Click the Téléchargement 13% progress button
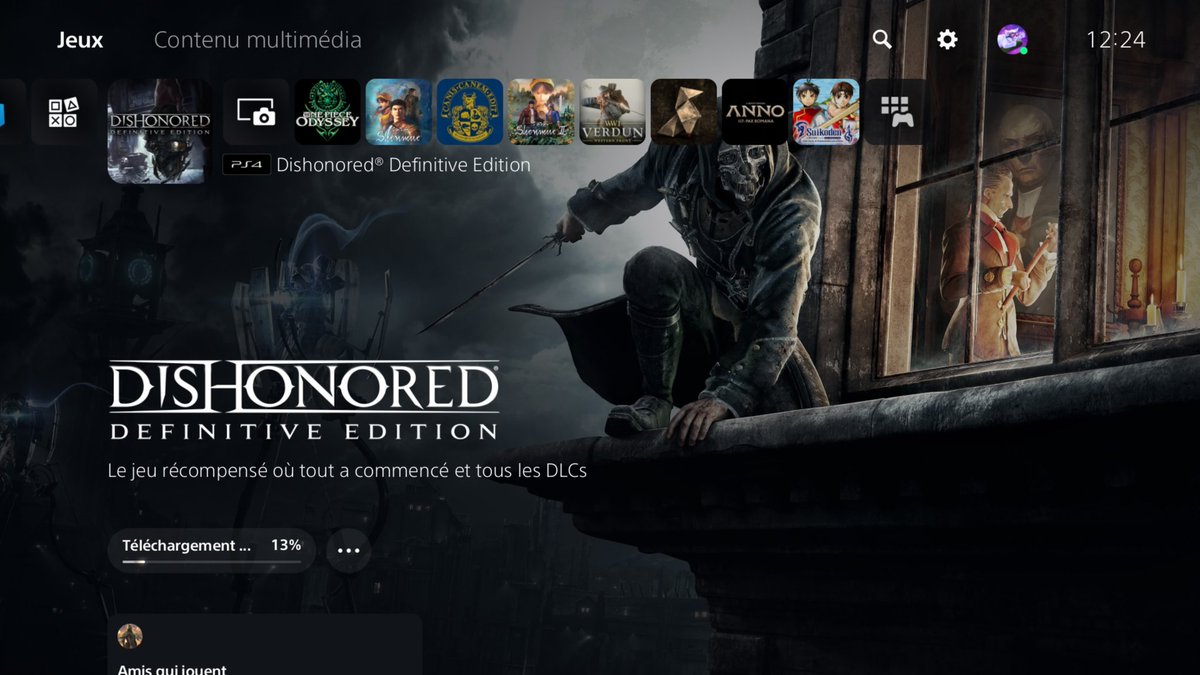 click(211, 550)
